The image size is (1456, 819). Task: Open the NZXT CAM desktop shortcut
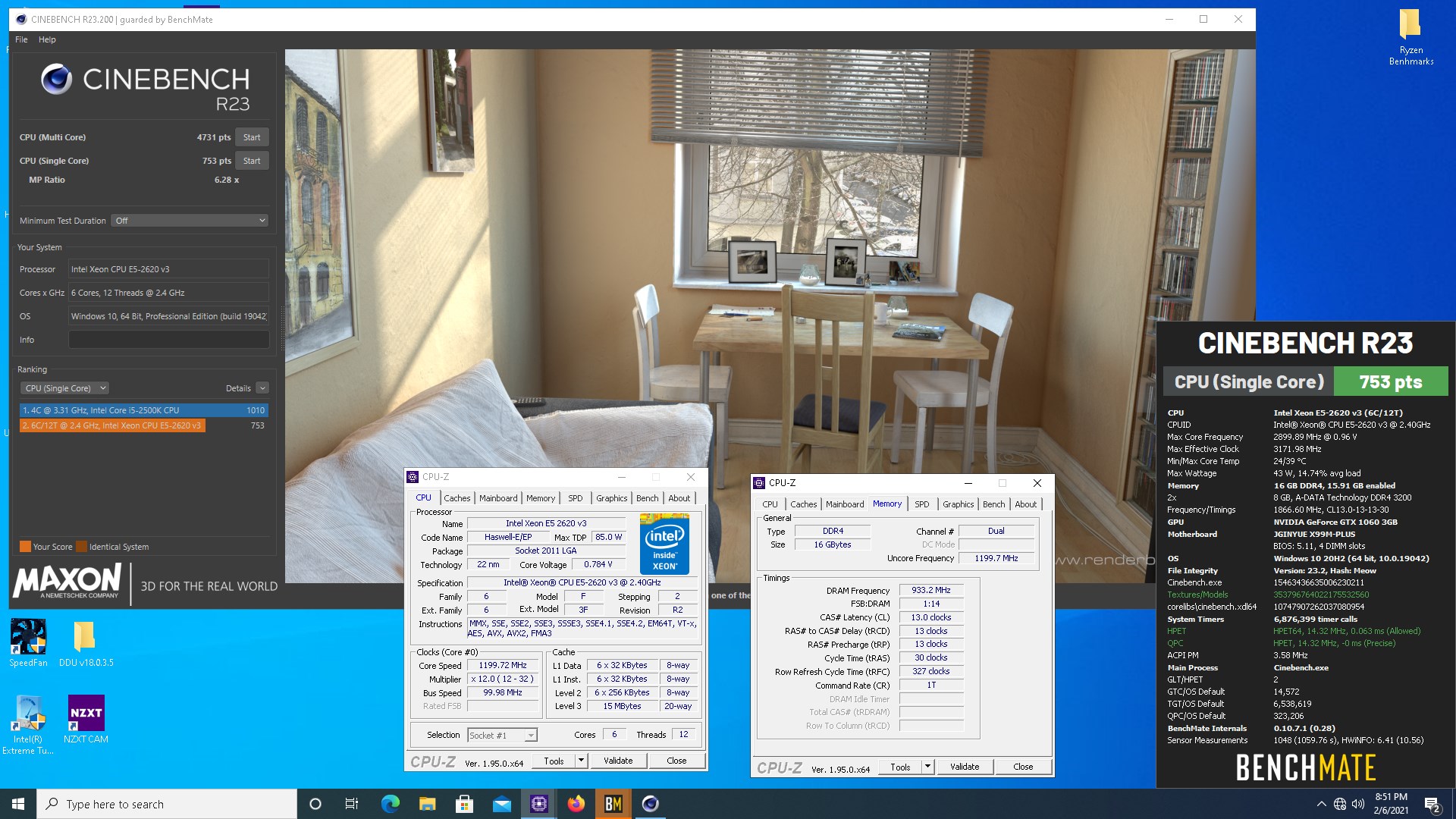pos(86,719)
